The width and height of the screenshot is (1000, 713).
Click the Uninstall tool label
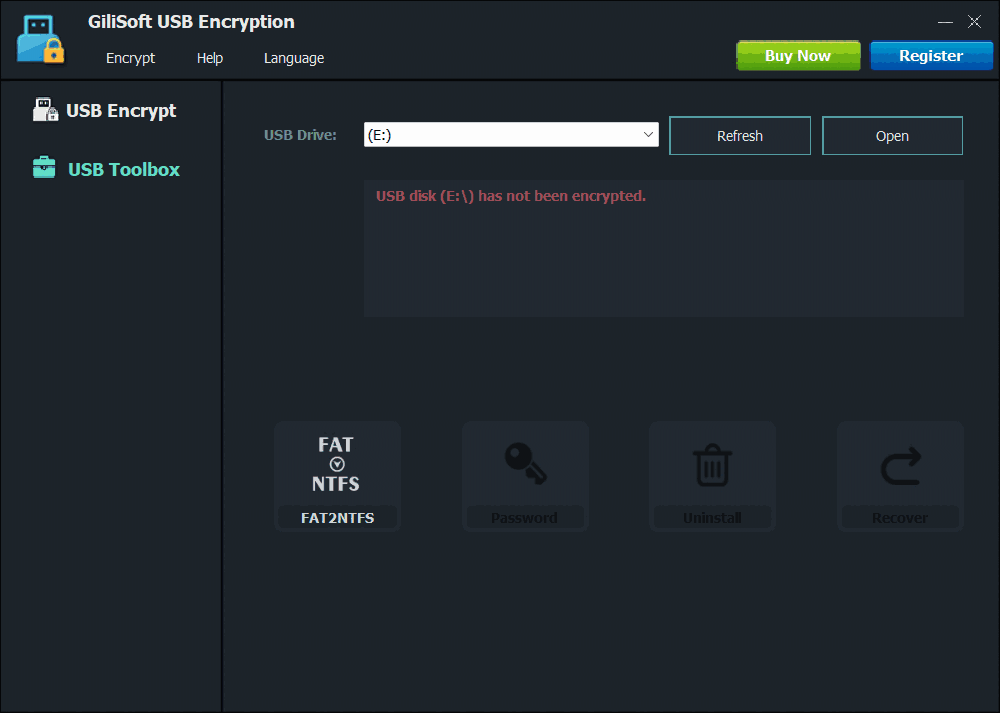(712, 518)
